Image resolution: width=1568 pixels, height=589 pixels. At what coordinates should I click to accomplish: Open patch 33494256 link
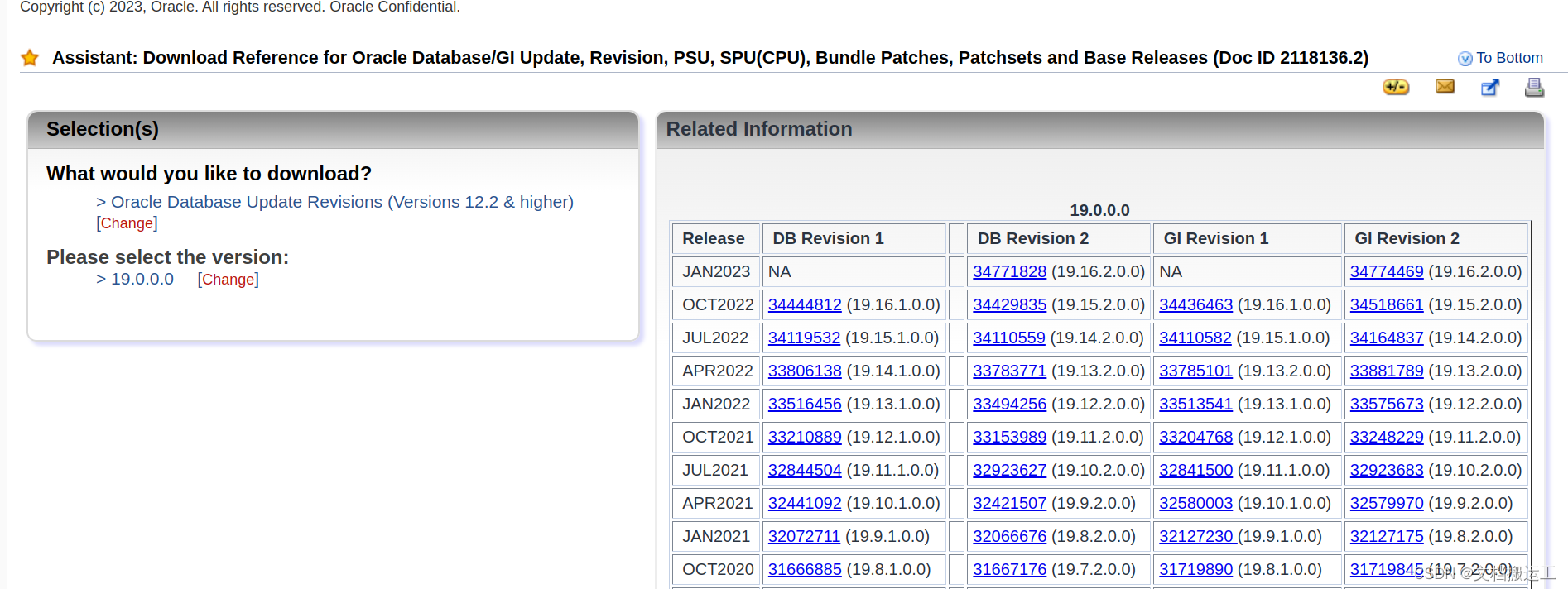[1009, 404]
